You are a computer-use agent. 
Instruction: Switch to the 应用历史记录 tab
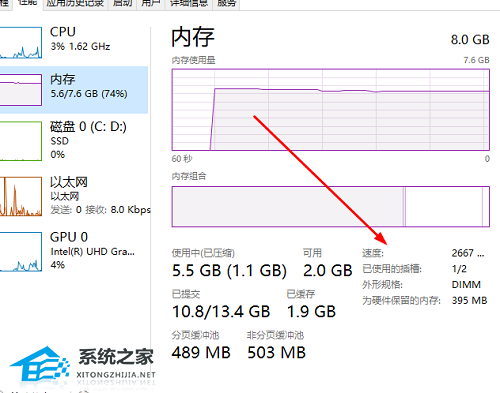click(x=75, y=4)
